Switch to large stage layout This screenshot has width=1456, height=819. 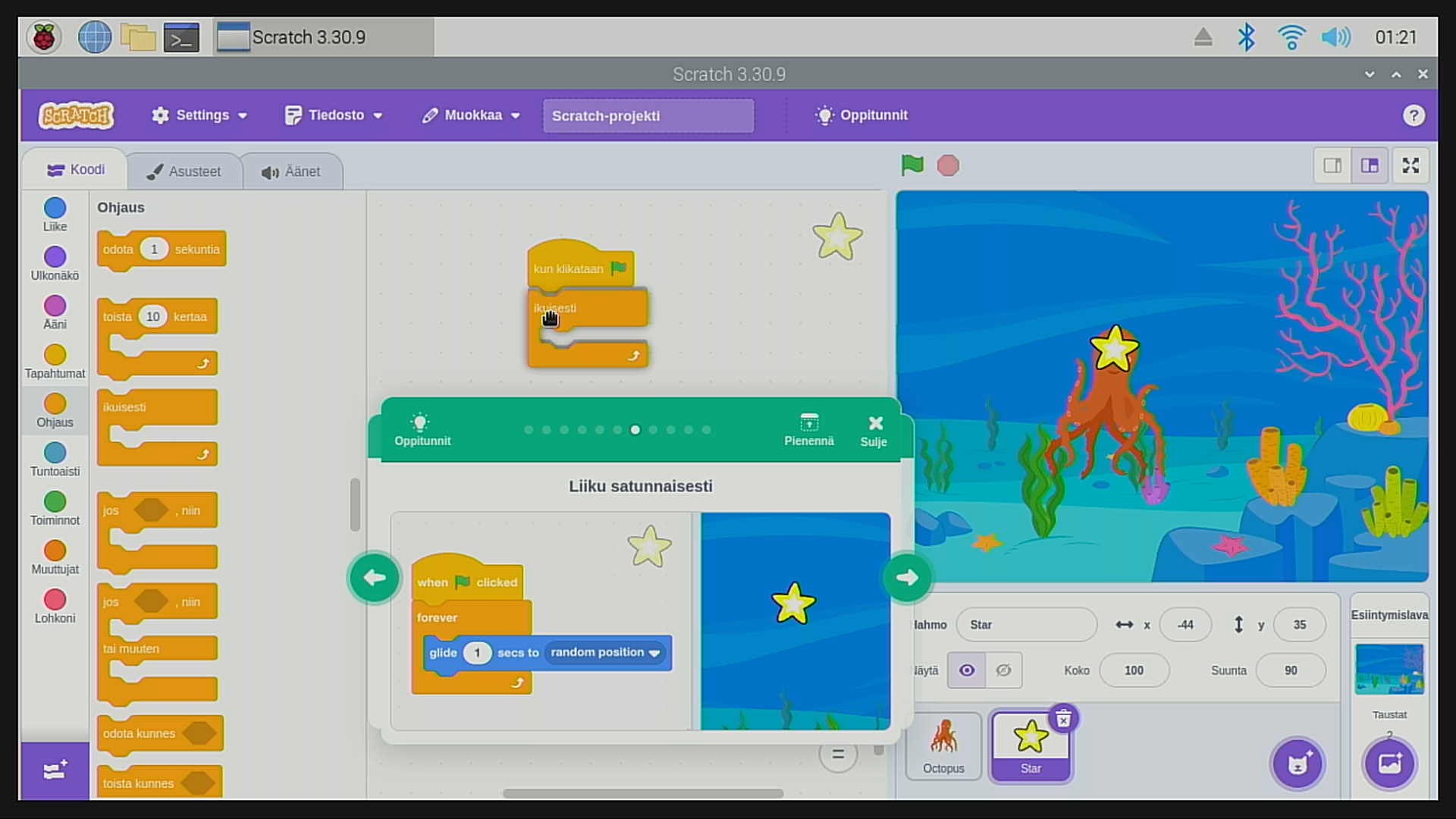click(1370, 165)
